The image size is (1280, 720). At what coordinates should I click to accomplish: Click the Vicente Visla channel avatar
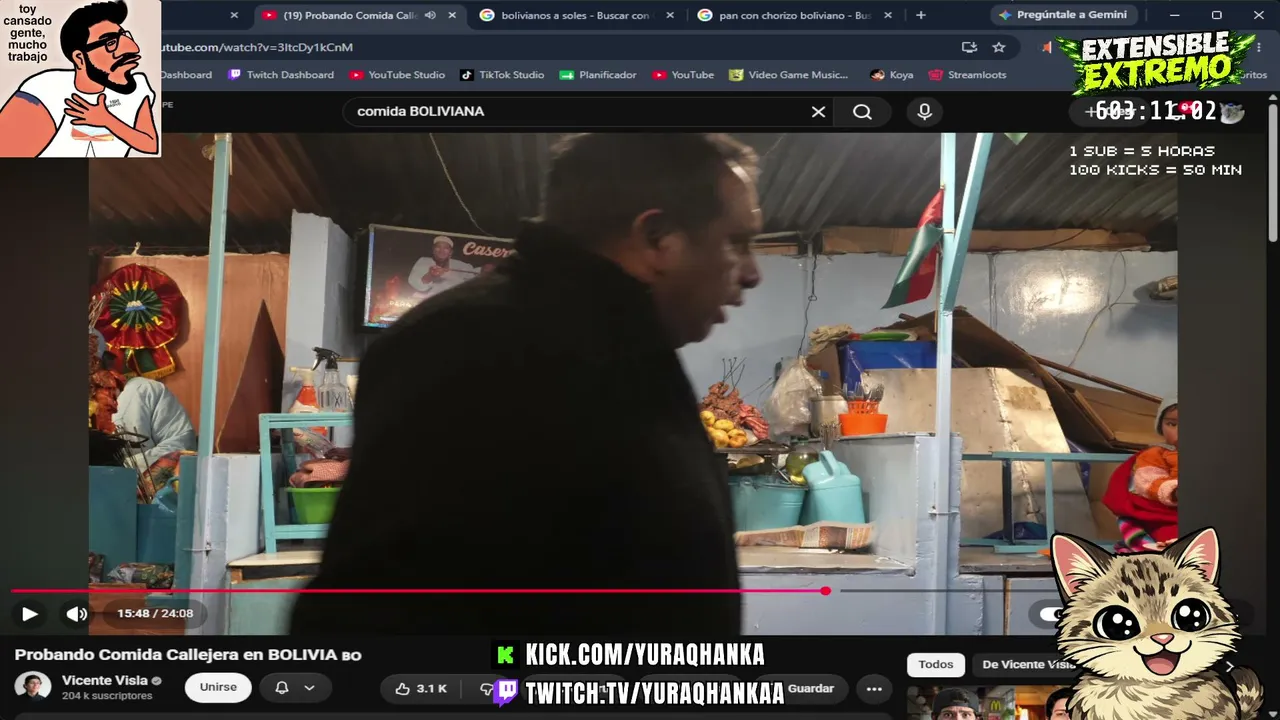(32, 687)
